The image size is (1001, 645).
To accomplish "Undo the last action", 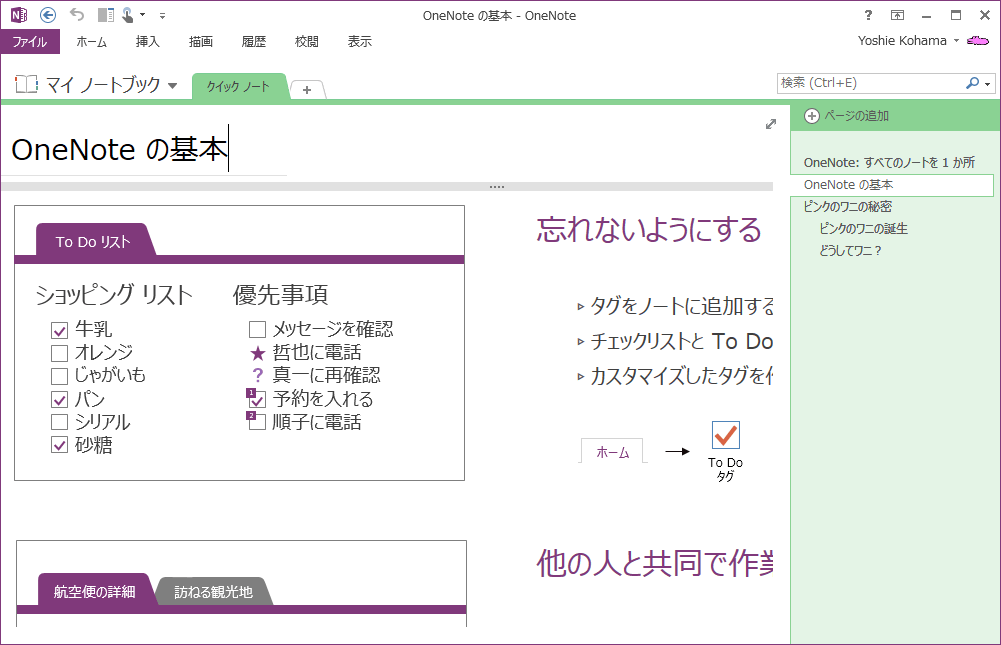I will [x=77, y=15].
